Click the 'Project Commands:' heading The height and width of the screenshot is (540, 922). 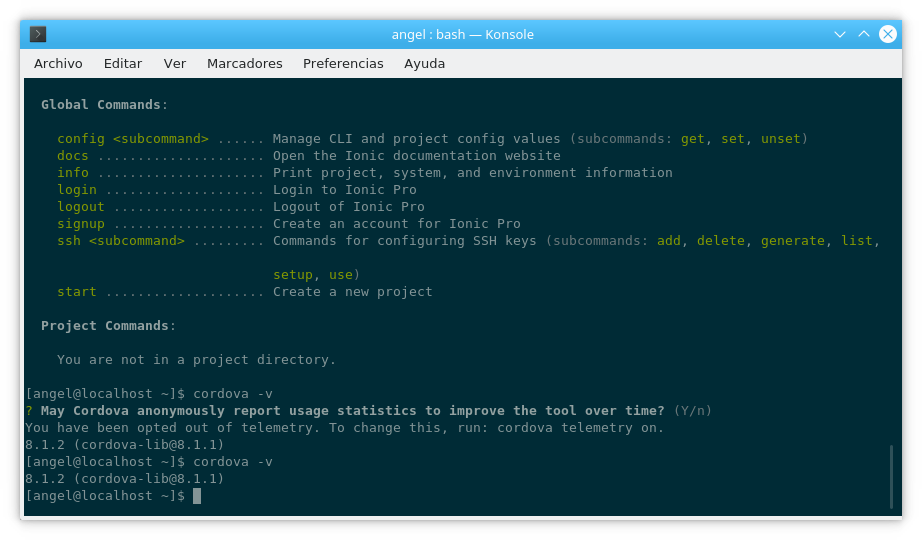(108, 326)
